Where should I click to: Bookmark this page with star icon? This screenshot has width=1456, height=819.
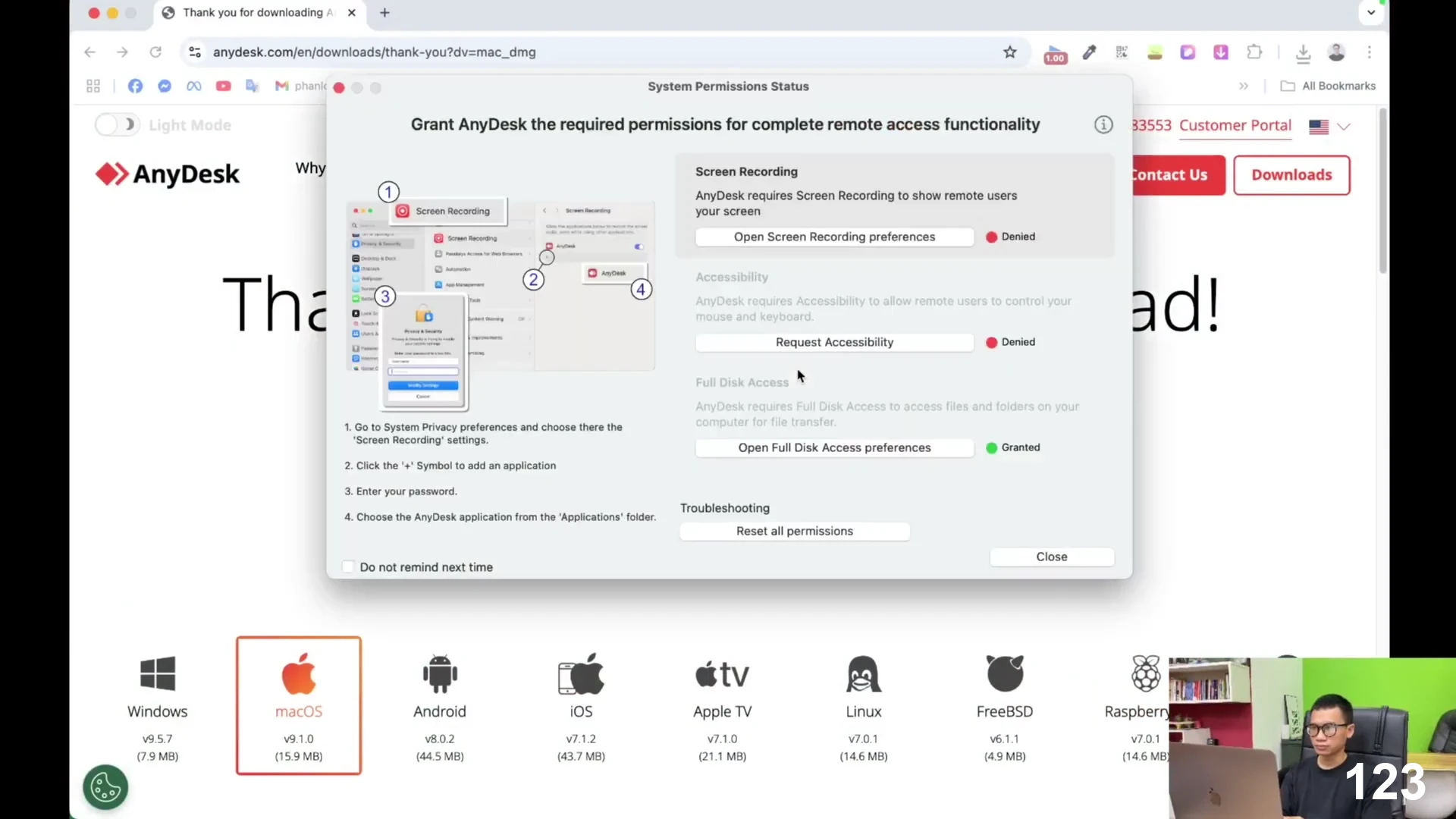[x=1009, y=52]
